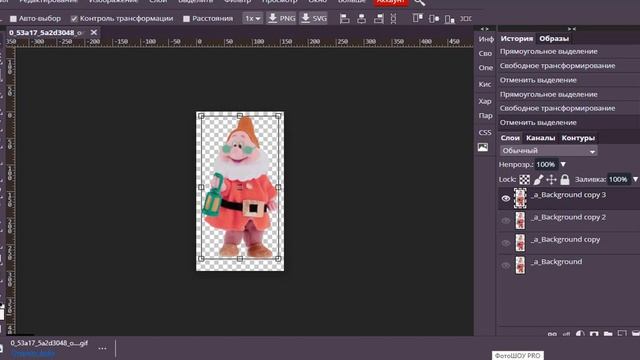Click the _a_Background layer thumbnail
The width and height of the screenshot is (640, 360).
tap(520, 265)
